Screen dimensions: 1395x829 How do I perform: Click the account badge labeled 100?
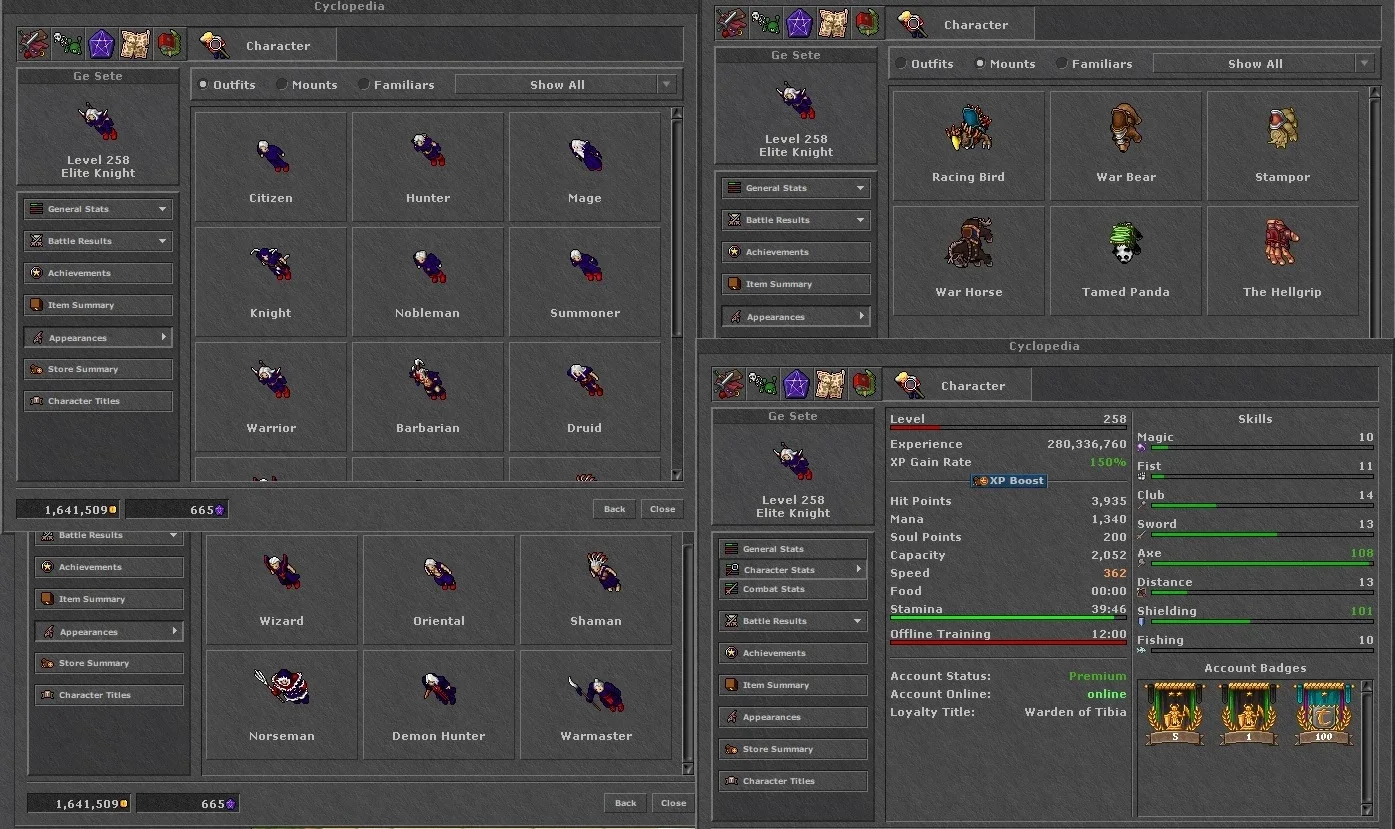coord(1324,714)
